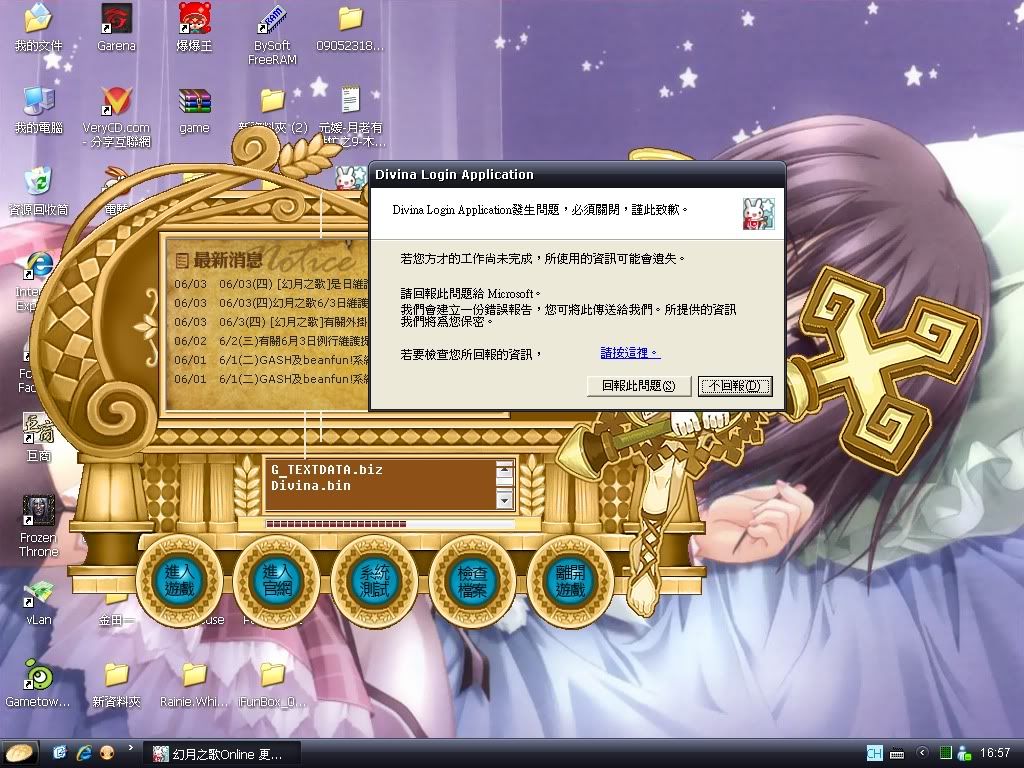This screenshot has width=1024, height=768.
Task: Click the green tray icon
Action: (945, 754)
